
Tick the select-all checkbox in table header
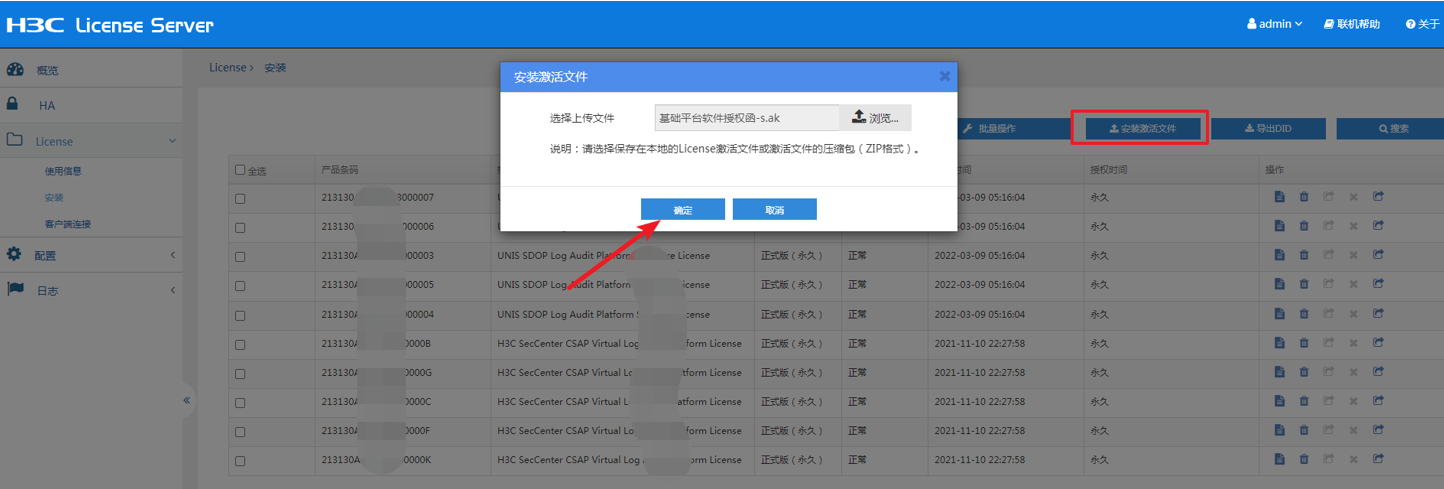coord(240,170)
